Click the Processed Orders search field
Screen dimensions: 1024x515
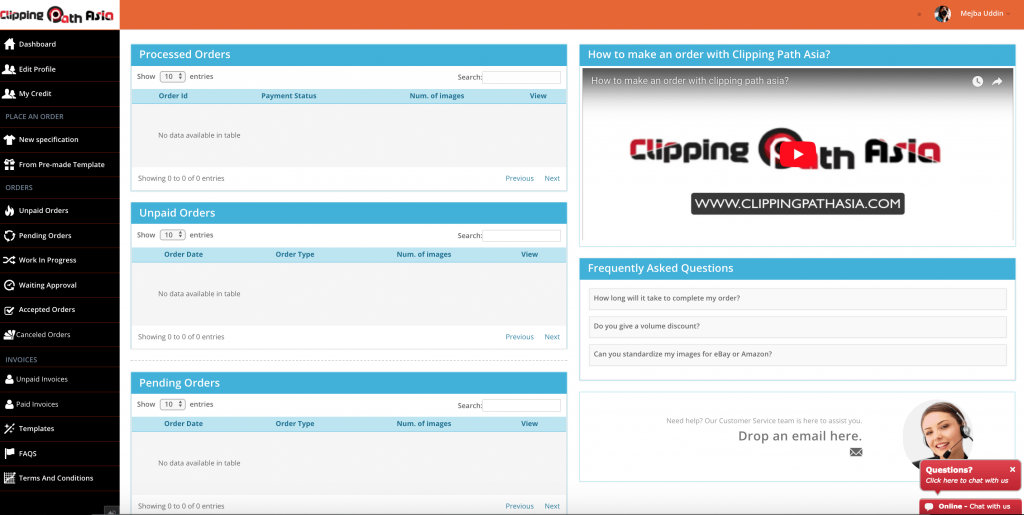[521, 78]
